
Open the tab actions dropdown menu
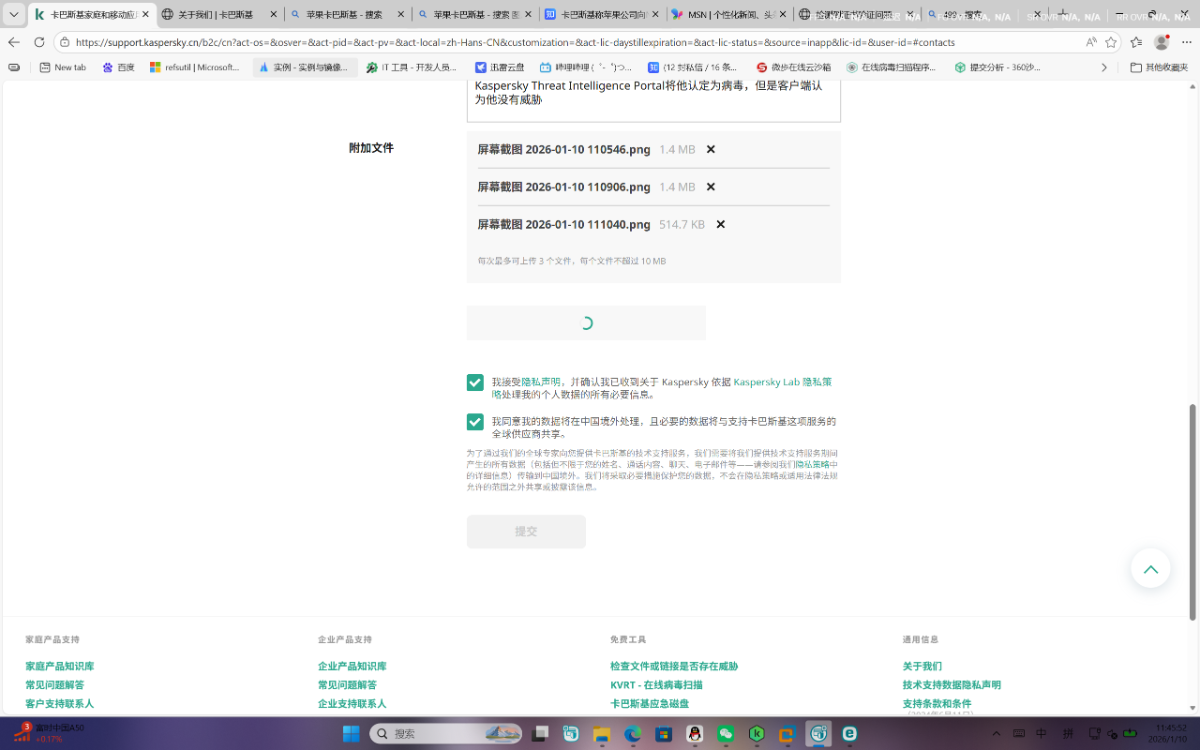pyautogui.click(x=14, y=15)
